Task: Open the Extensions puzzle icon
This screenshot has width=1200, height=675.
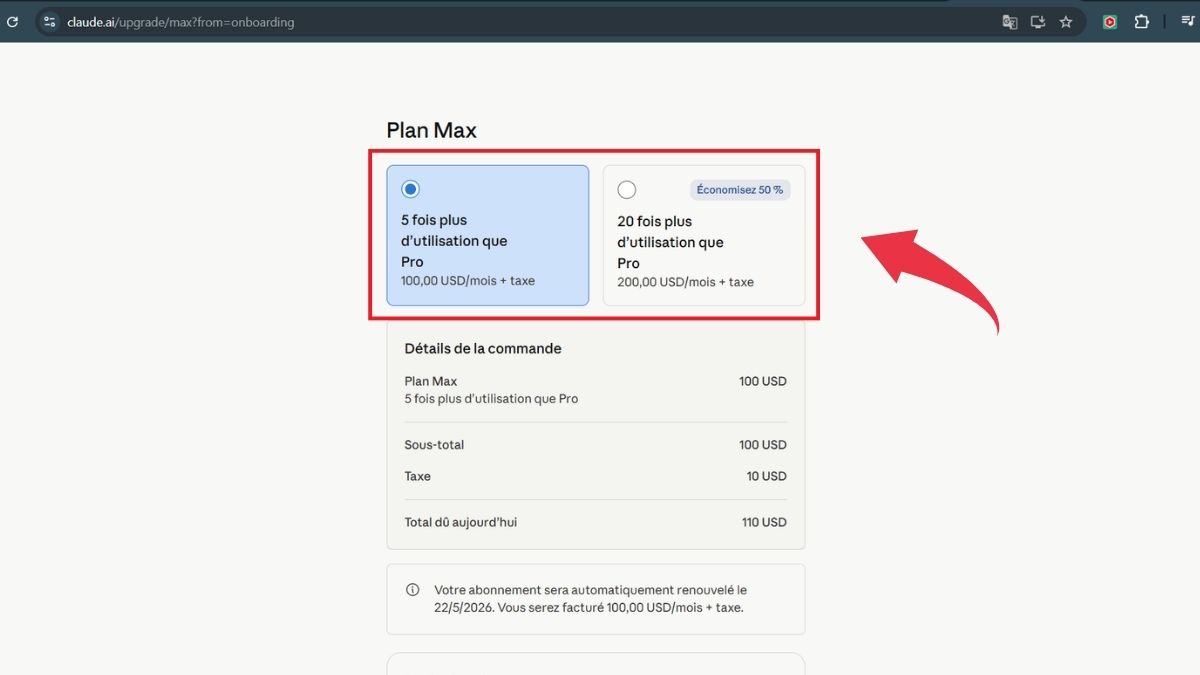Action: [1142, 22]
